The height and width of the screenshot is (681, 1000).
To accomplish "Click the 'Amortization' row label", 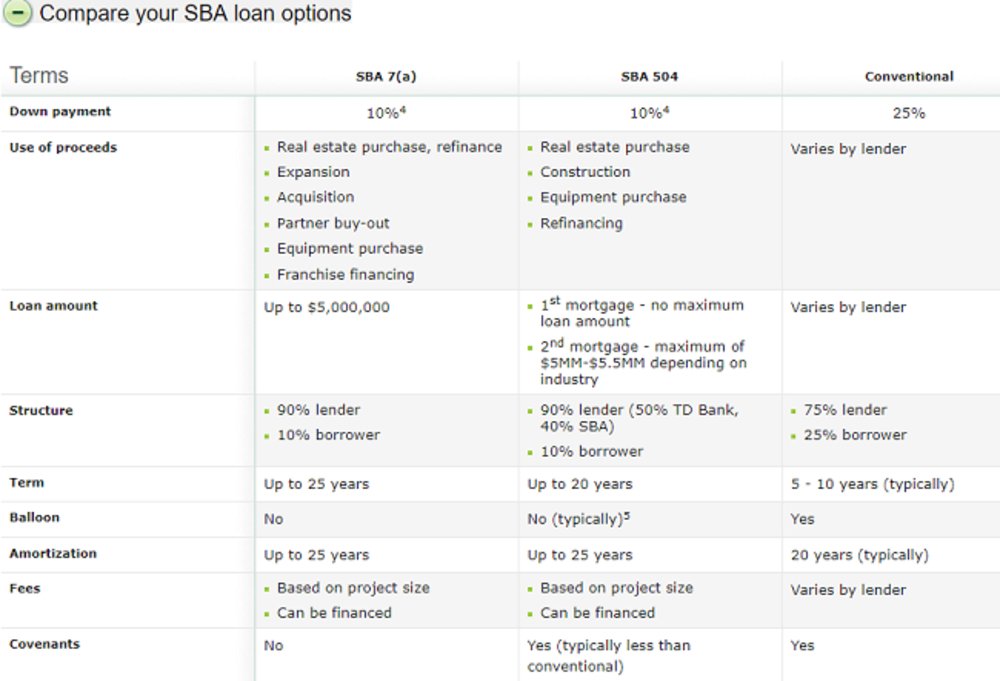I will coord(53,554).
